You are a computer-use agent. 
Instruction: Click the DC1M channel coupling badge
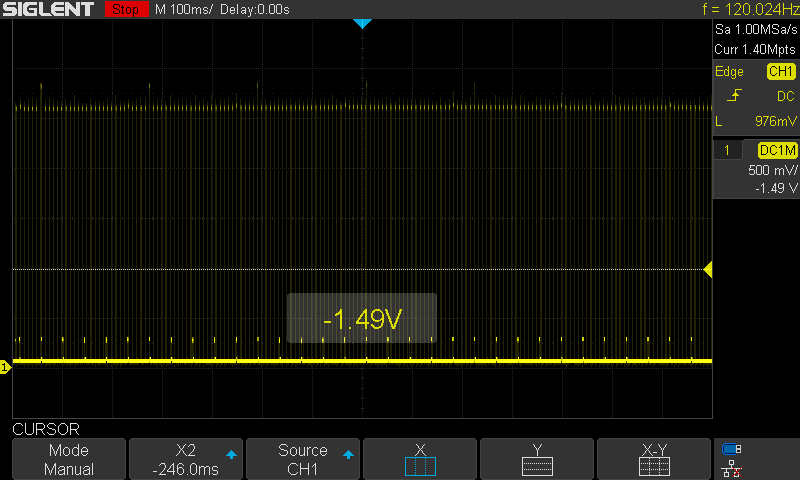(x=777, y=150)
